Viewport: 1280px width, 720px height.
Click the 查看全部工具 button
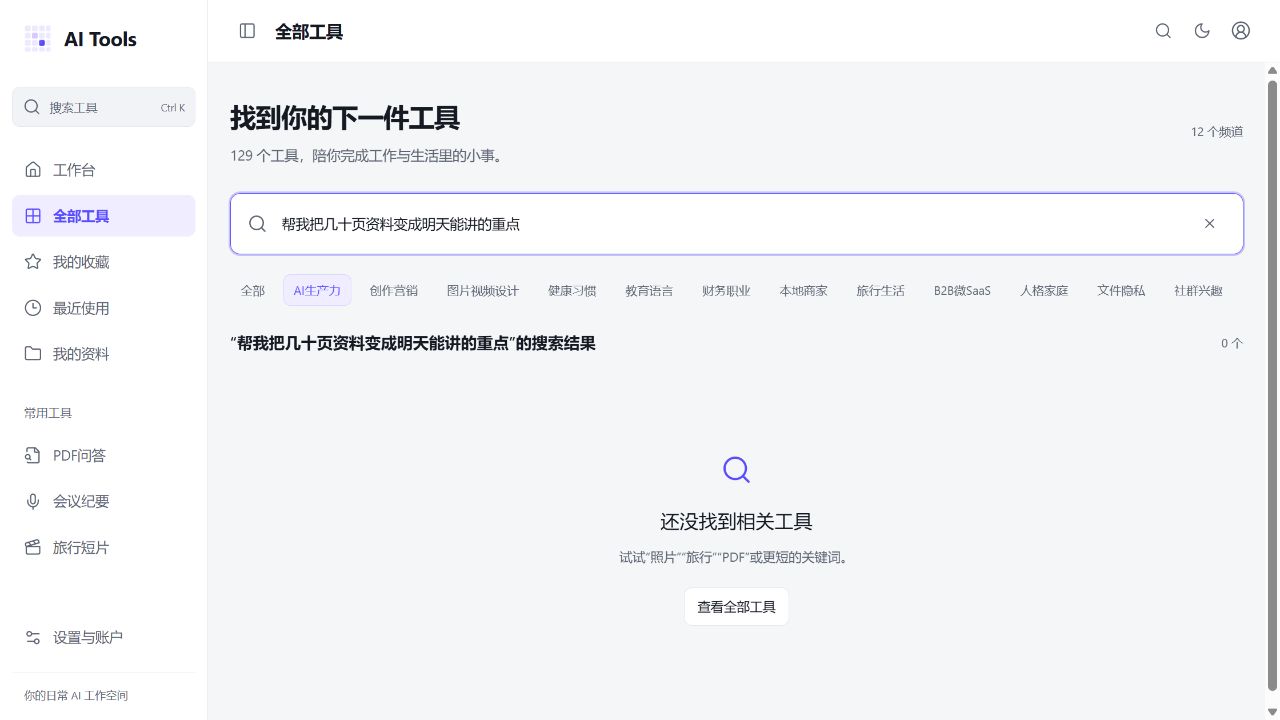click(x=737, y=607)
